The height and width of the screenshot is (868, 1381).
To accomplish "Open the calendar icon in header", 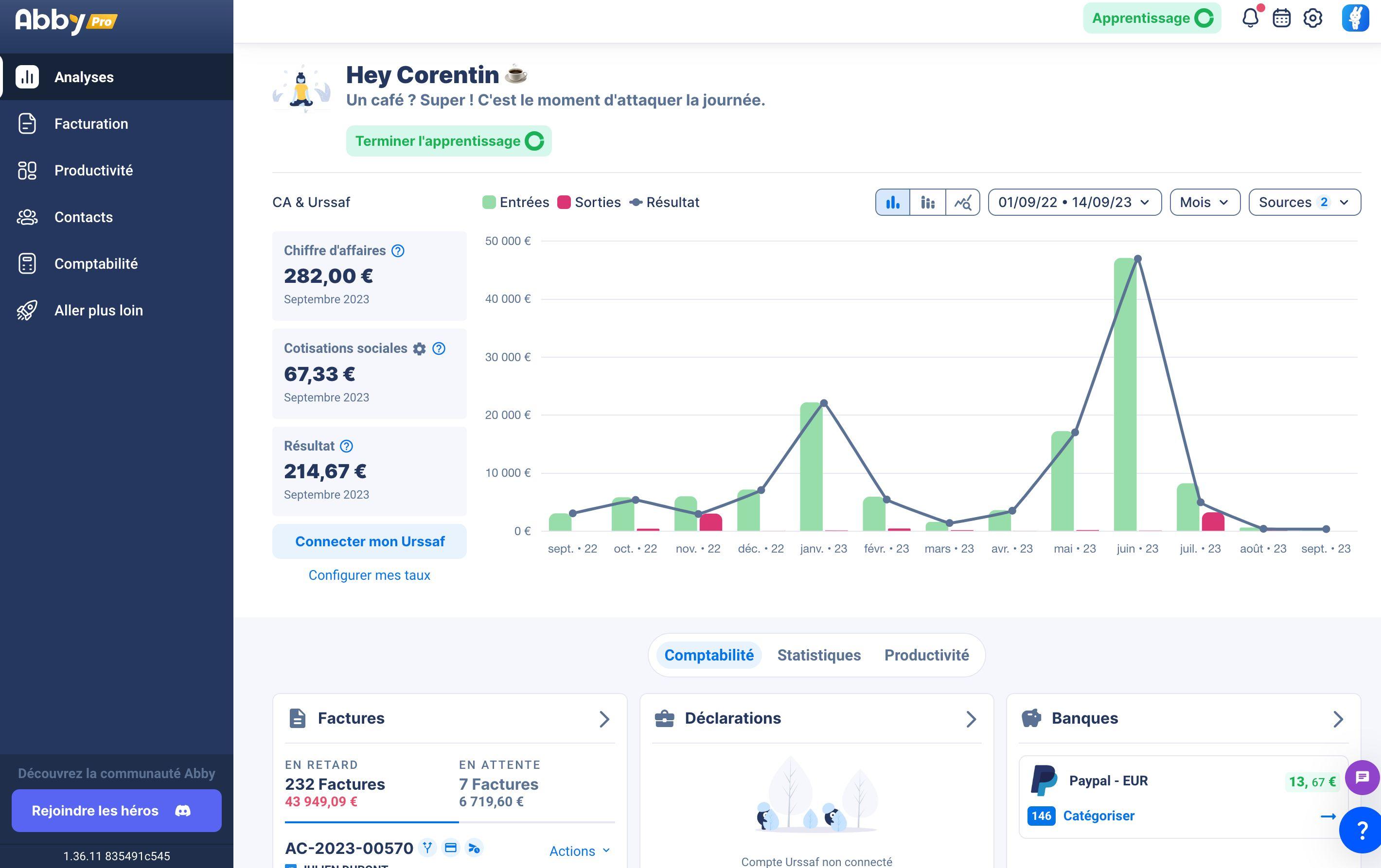I will 1281,18.
